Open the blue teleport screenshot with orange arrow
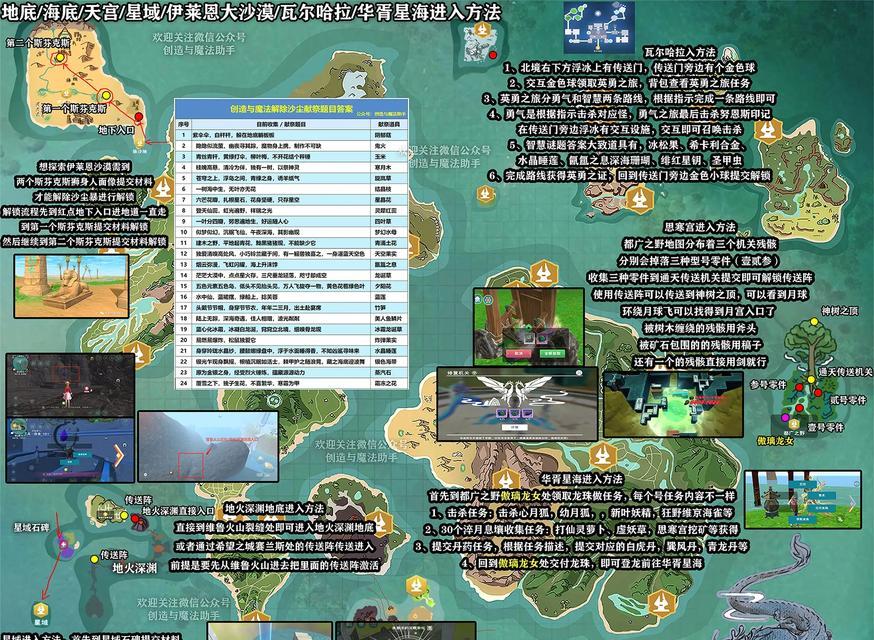 pos(70,450)
